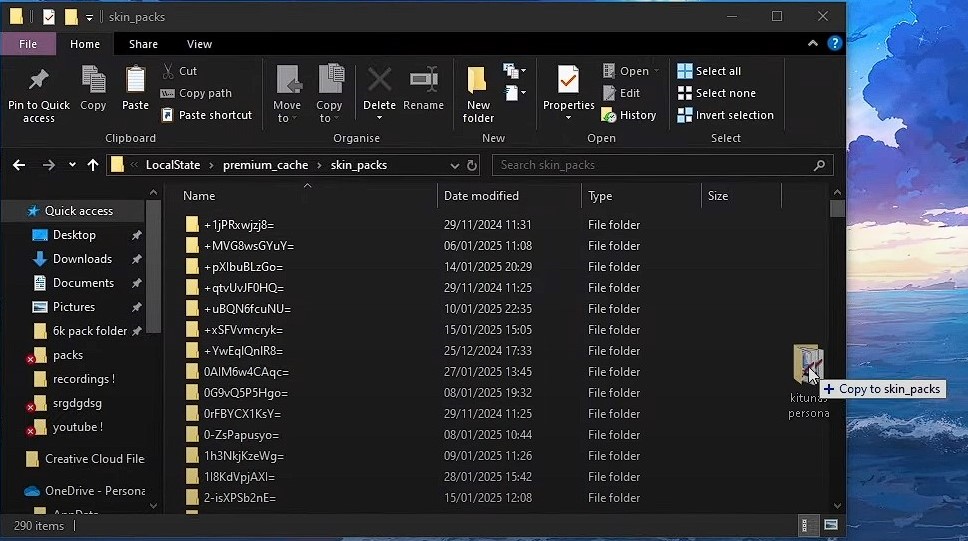968x541 pixels.
Task: Click the Properties checkmark in title bar
Action: [49, 17]
